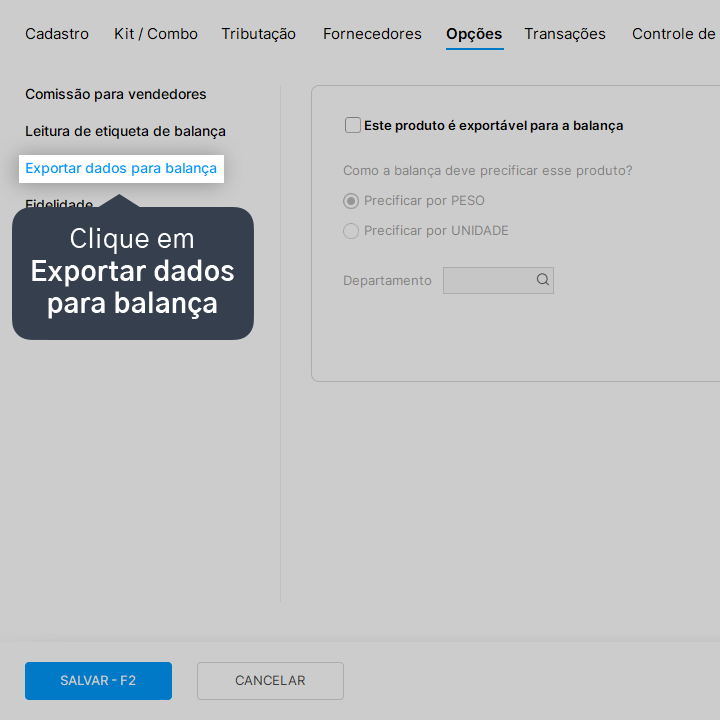Viewport: 720px width, 720px height.
Task: Go to the Fornecedores tab
Action: (x=372, y=34)
